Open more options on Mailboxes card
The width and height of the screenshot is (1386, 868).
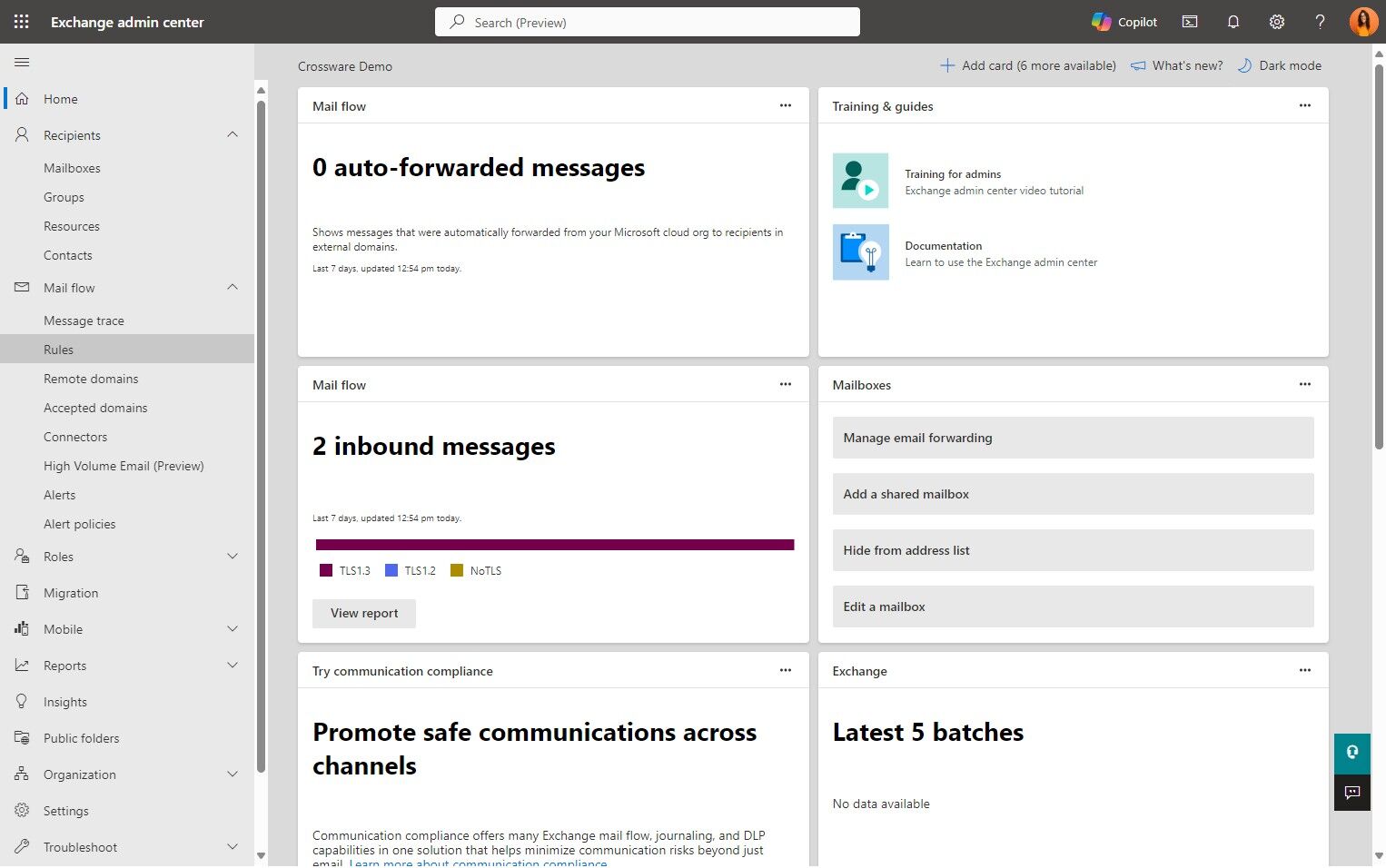(1305, 384)
